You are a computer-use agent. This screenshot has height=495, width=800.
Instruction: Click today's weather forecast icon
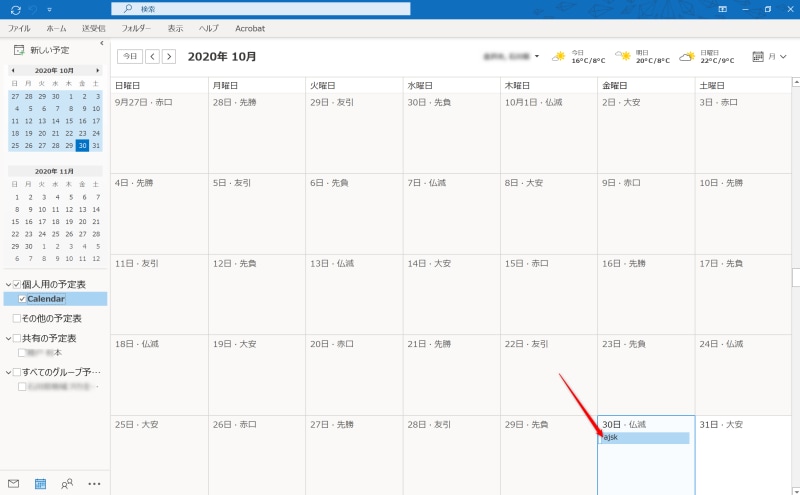pos(560,56)
